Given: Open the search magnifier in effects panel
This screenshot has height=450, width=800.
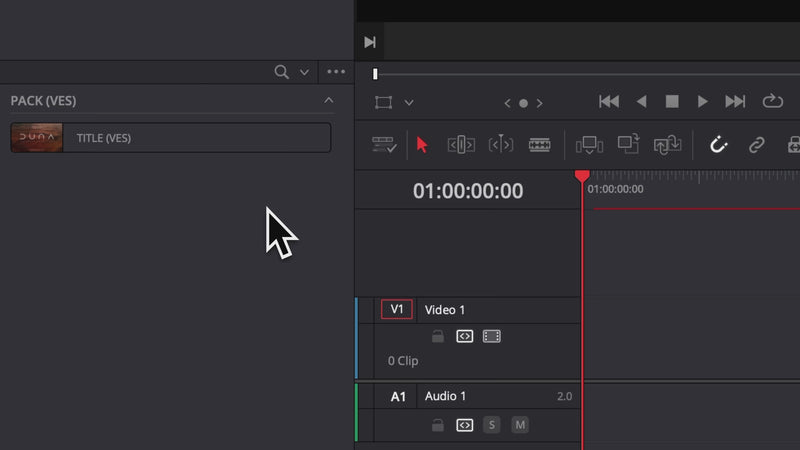Looking at the screenshot, I should pos(281,72).
